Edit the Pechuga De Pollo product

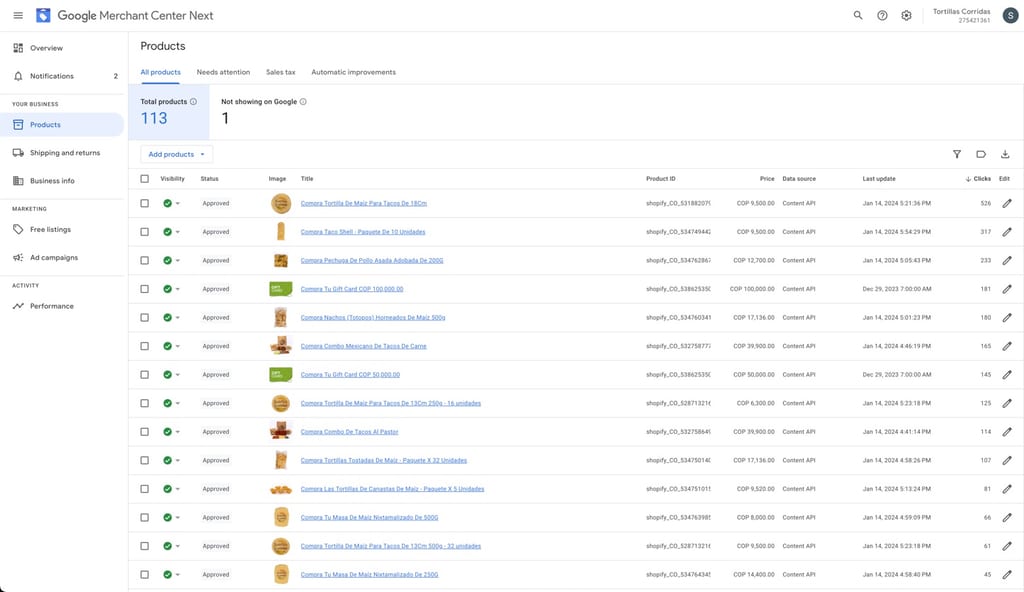1007,260
